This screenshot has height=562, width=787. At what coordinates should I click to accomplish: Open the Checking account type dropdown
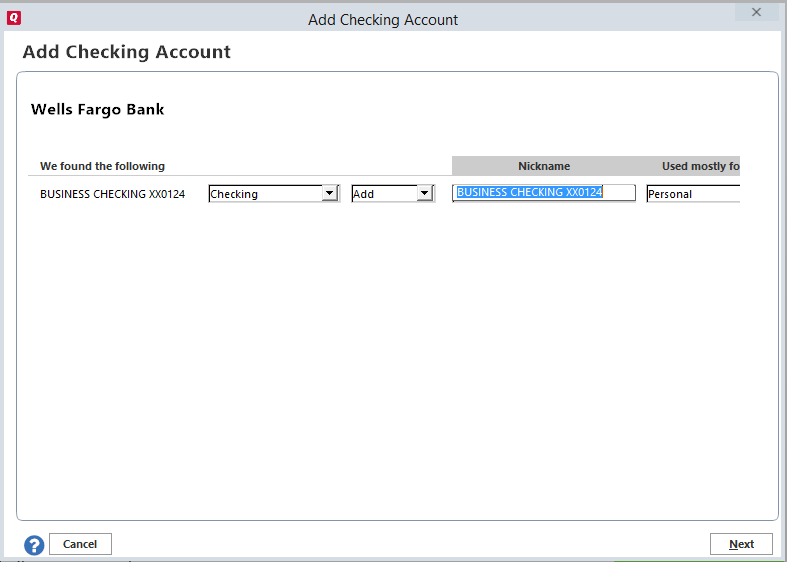pyautogui.click(x=274, y=194)
